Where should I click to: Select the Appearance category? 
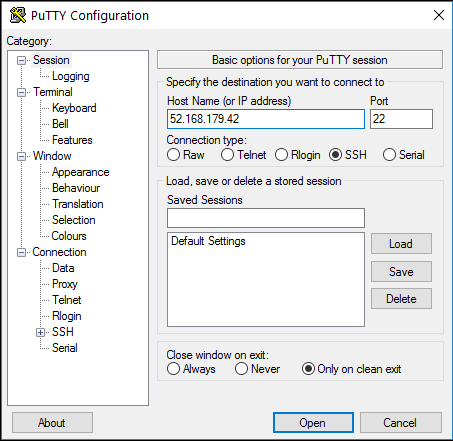coord(81,172)
